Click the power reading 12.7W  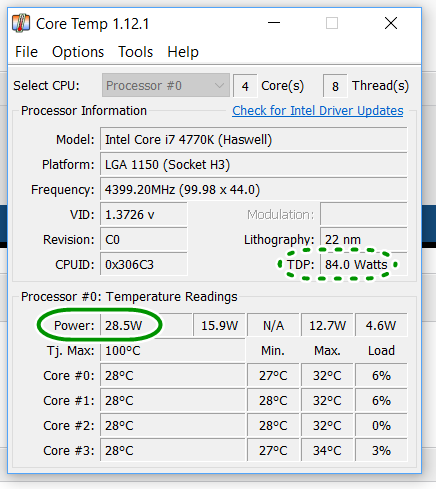[327, 325]
